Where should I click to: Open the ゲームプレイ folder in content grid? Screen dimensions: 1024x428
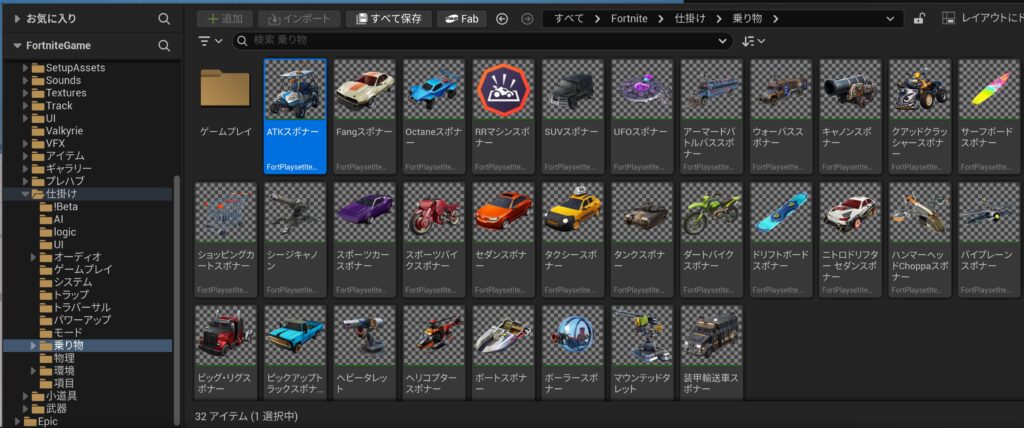click(226, 101)
